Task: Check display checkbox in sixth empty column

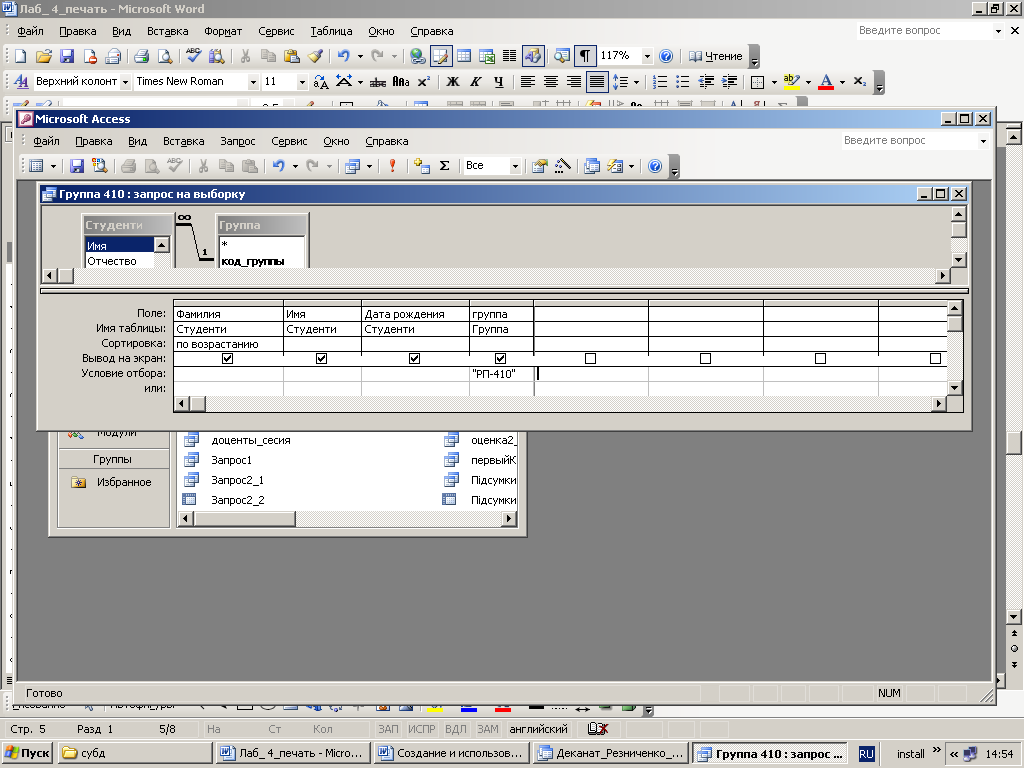Action: (705, 359)
